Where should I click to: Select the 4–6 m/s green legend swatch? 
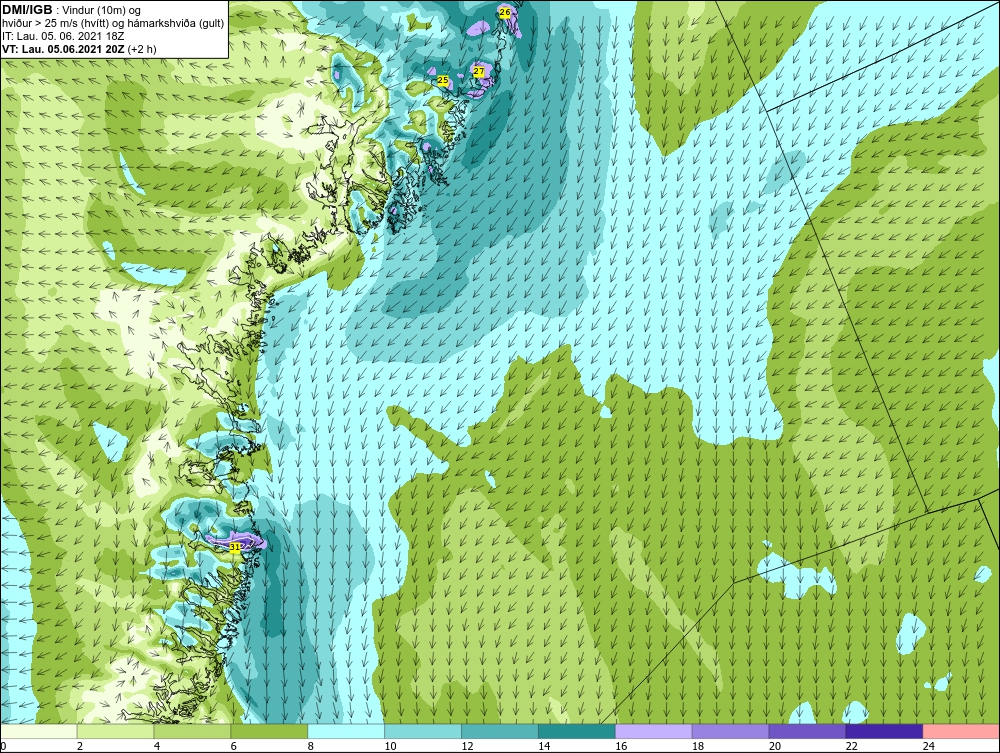193,731
